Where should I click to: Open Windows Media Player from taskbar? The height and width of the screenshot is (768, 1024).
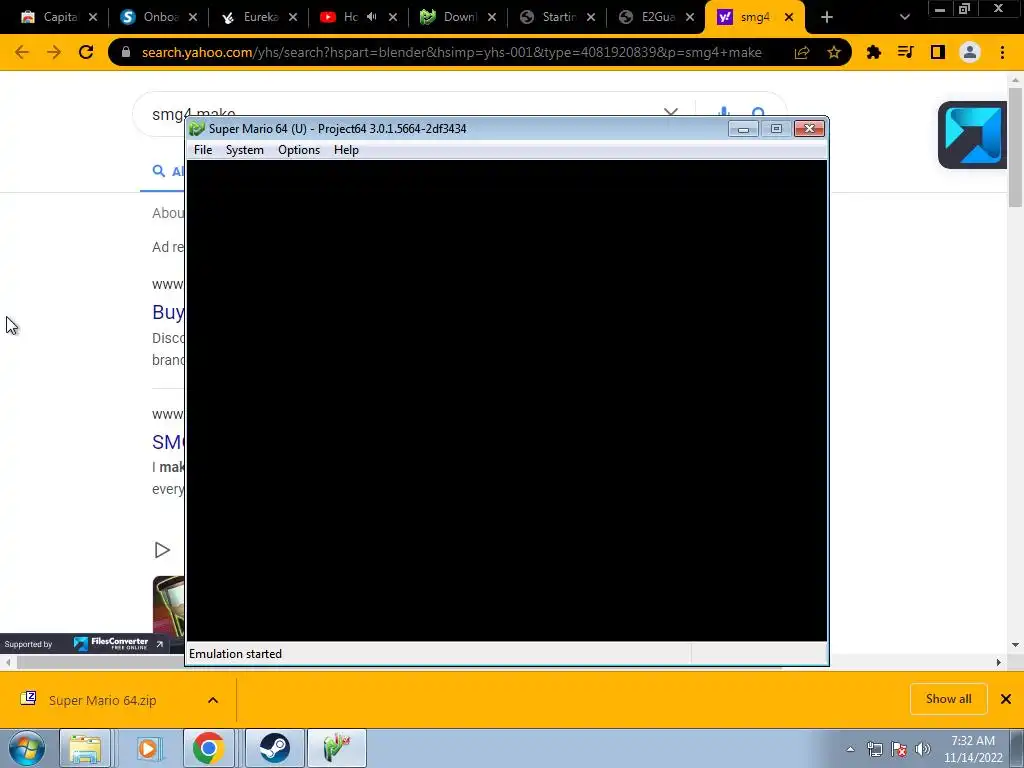(x=148, y=748)
